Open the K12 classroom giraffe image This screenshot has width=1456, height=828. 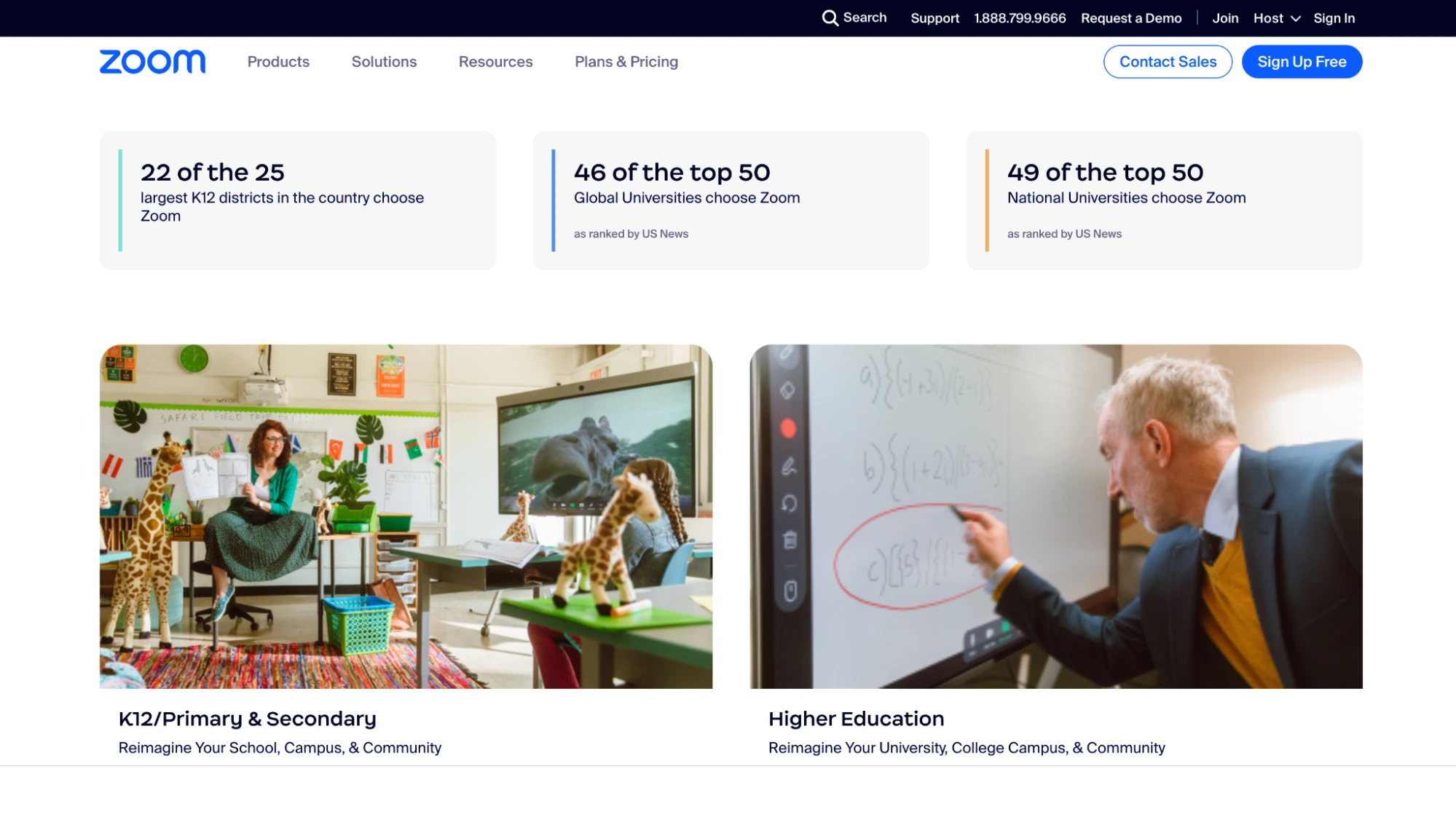click(x=406, y=516)
